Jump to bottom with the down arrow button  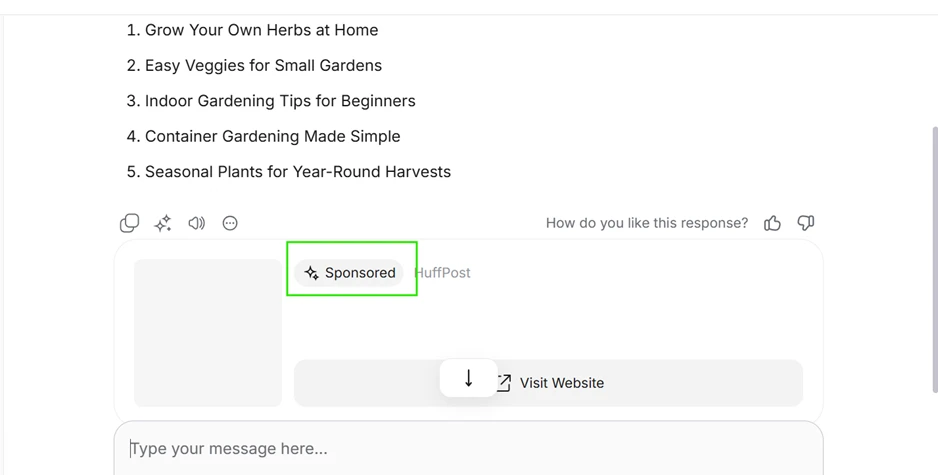(x=468, y=378)
